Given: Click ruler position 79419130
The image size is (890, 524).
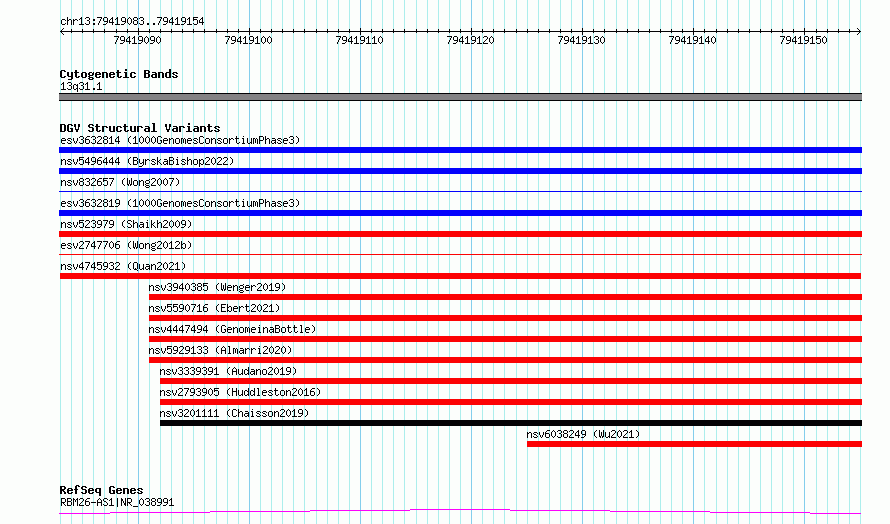Looking at the screenshot, I should coord(581,40).
